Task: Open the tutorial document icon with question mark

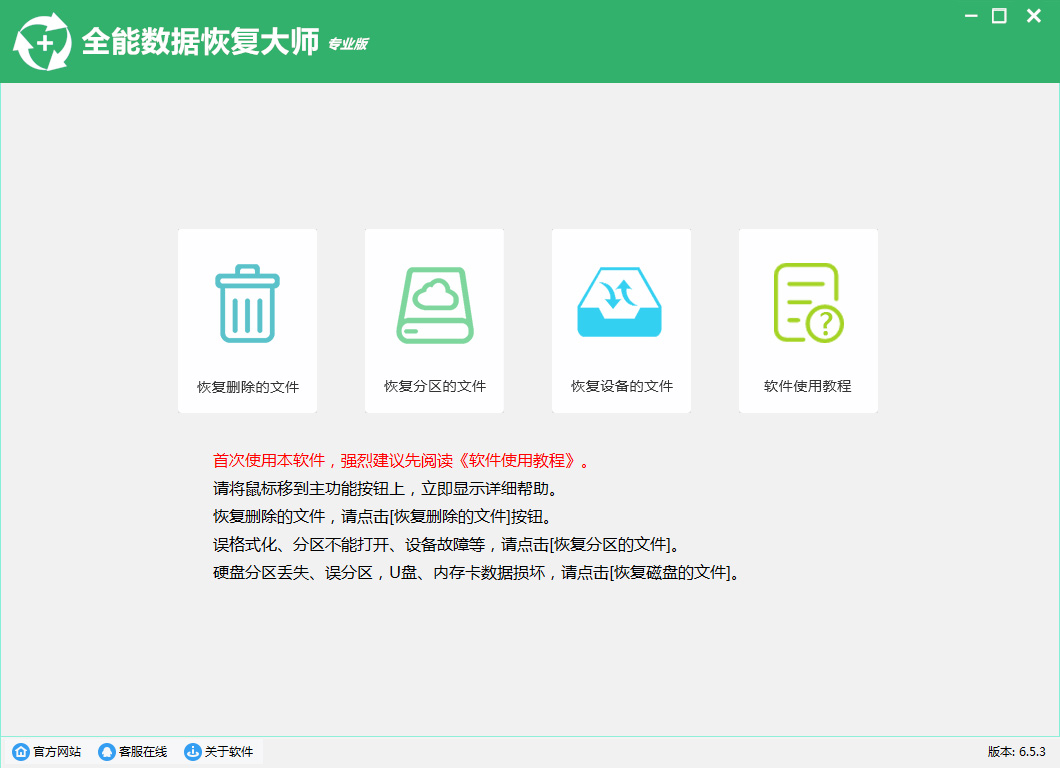Action: coord(808,300)
